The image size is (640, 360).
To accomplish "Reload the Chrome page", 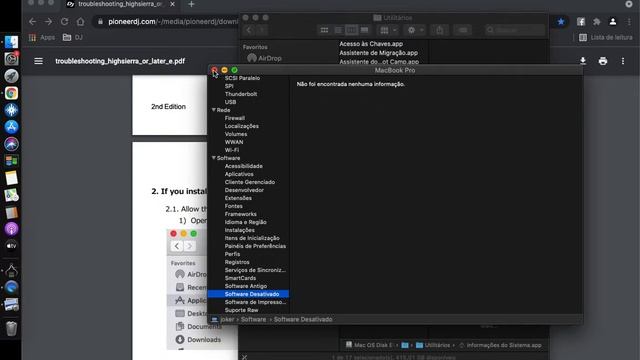I will pyautogui.click(x=64, y=22).
